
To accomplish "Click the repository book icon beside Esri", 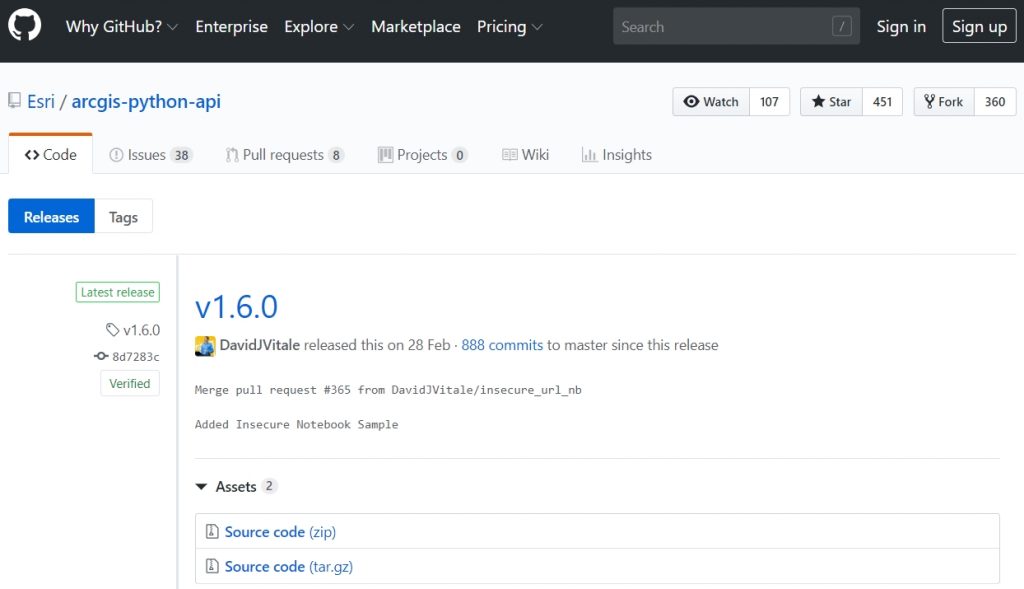I will pos(13,101).
